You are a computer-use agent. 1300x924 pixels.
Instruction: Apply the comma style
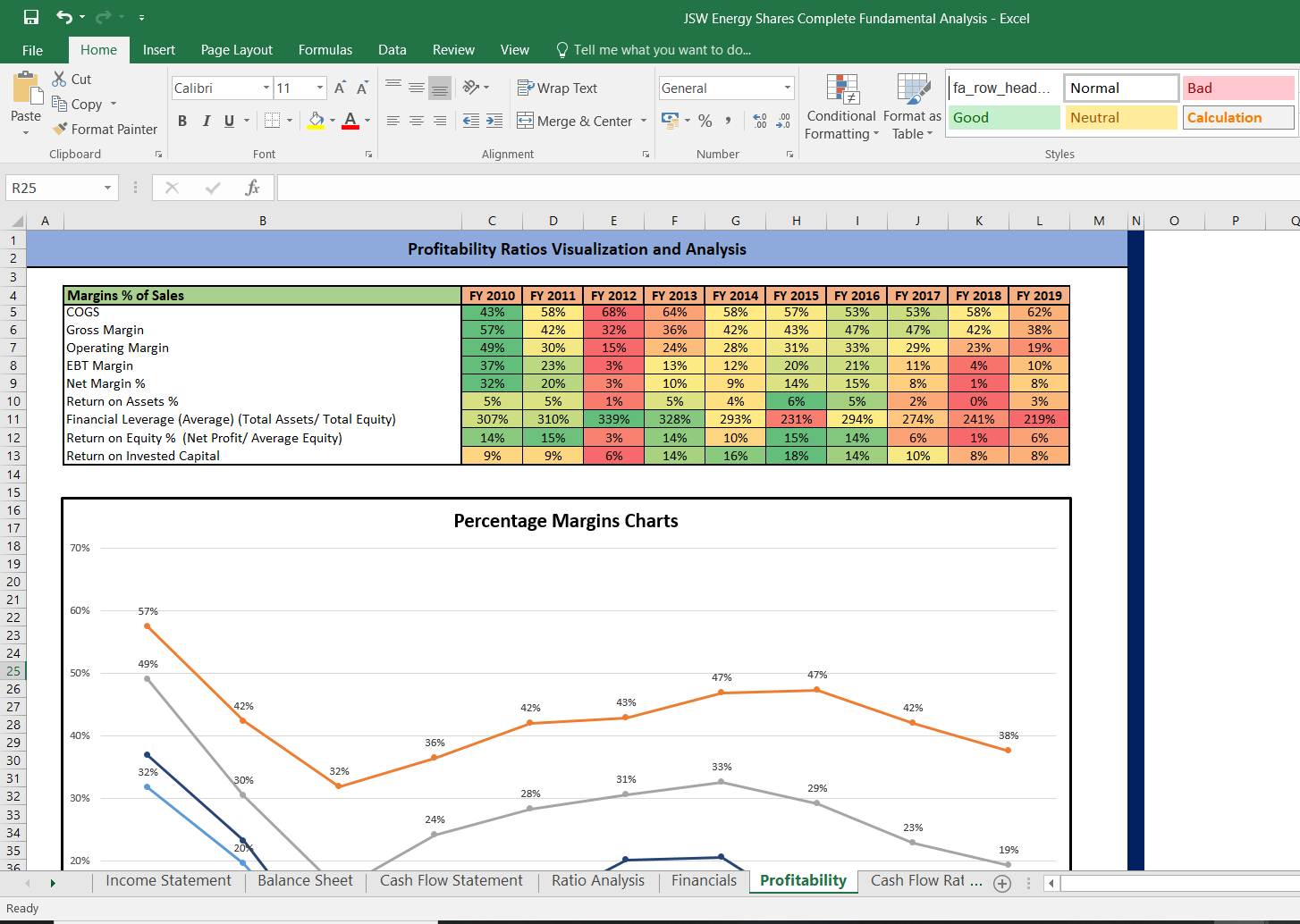(x=729, y=121)
